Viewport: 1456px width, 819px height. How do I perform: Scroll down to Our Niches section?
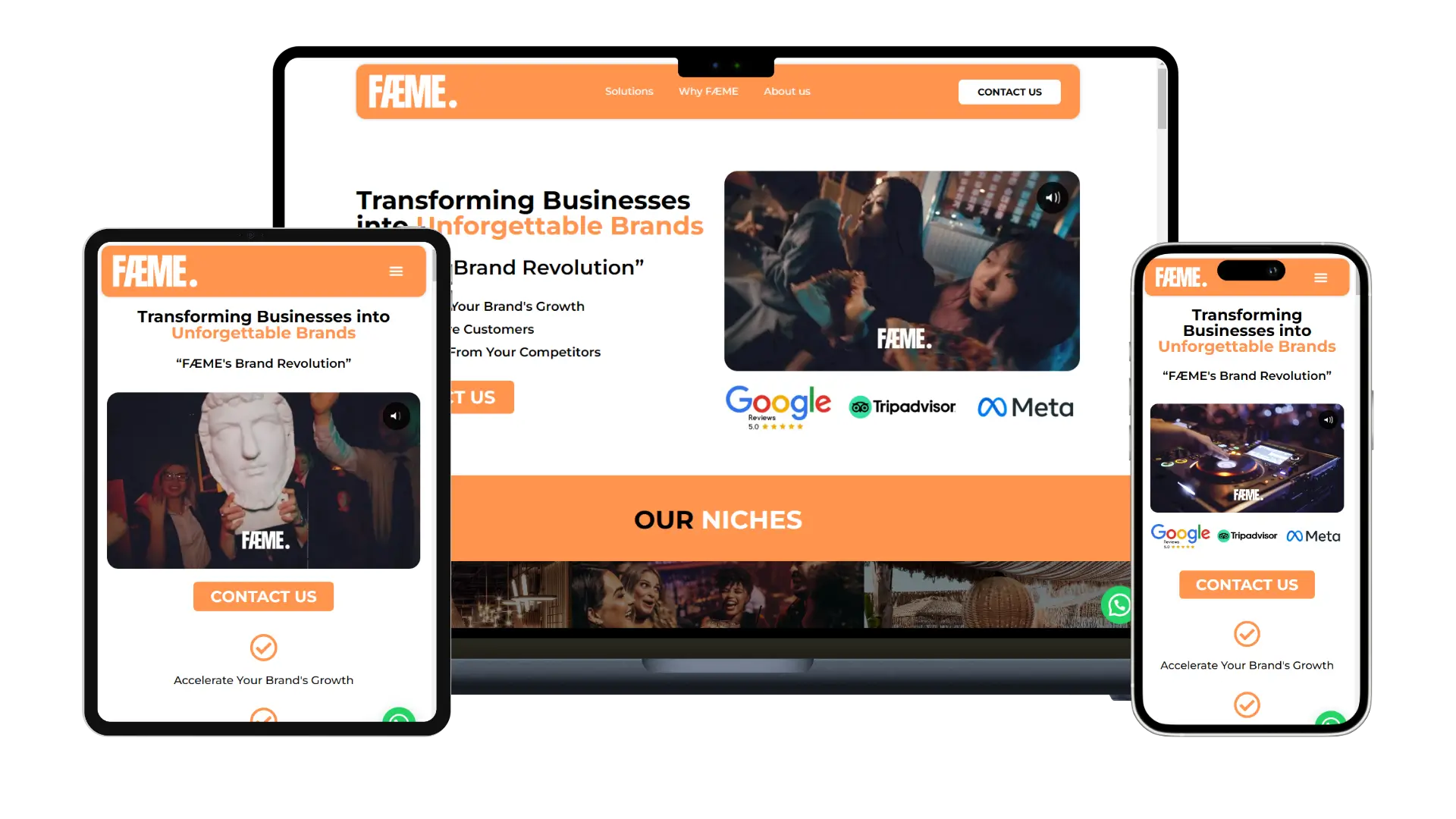pos(718,519)
